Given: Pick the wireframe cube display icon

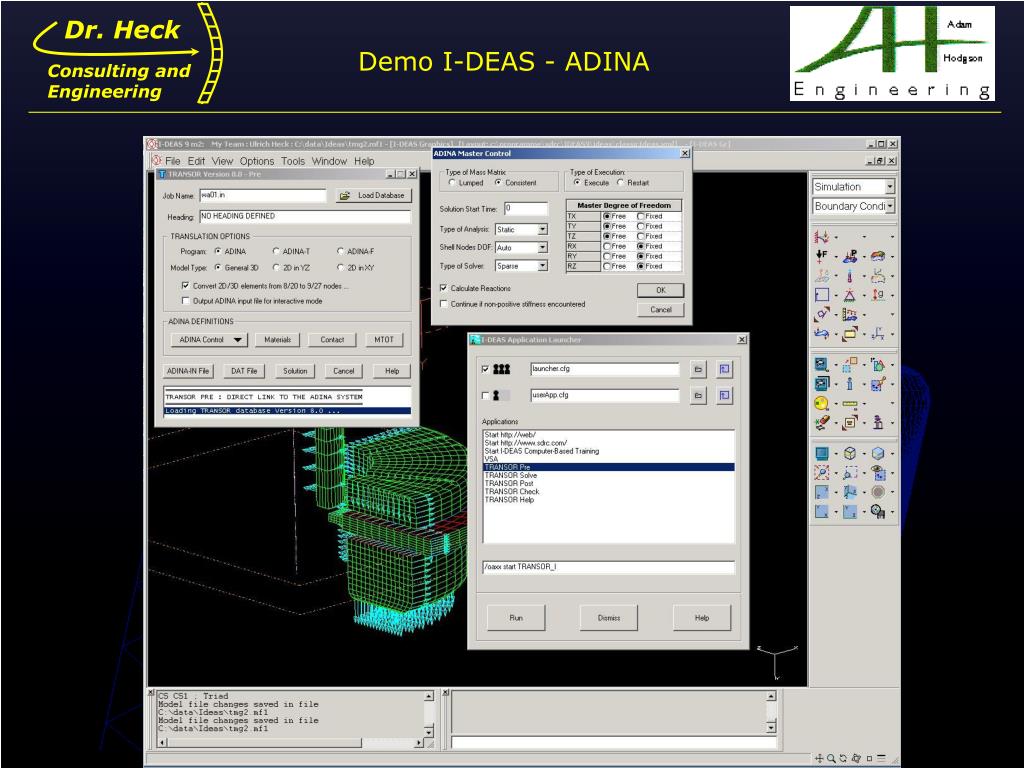Looking at the screenshot, I should [x=850, y=453].
